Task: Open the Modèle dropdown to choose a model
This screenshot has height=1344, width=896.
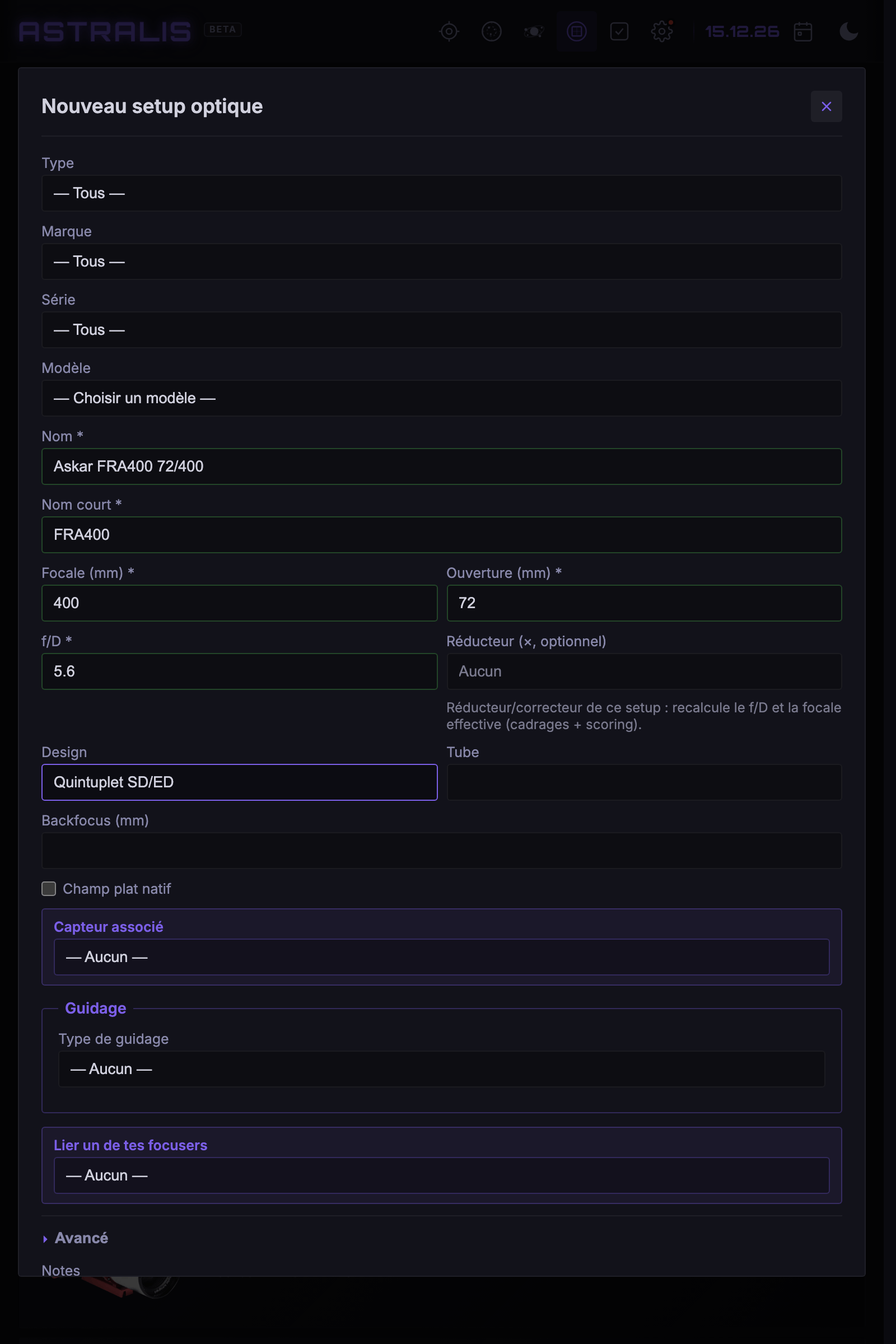Action: point(441,398)
